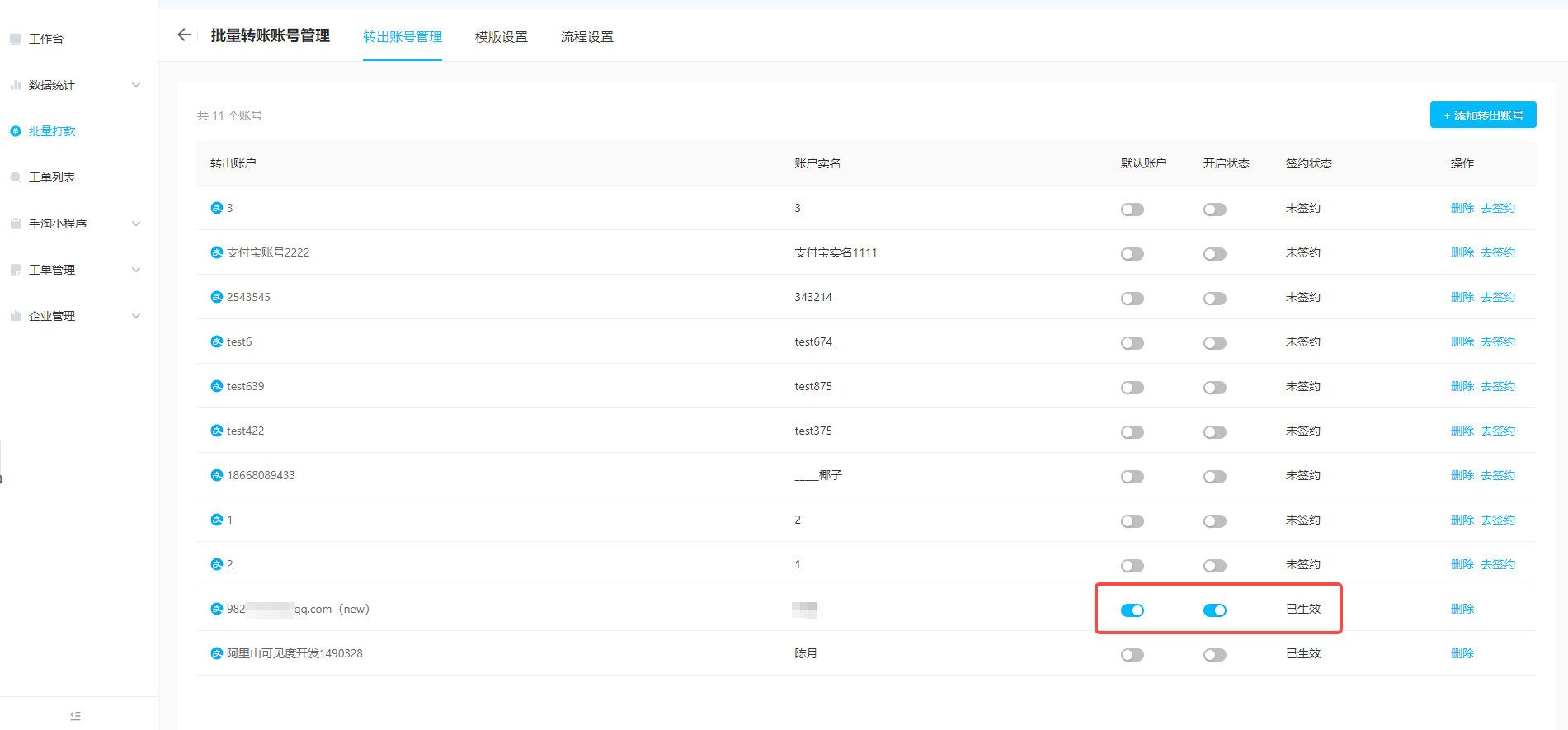Click the real name test875
This screenshot has height=730, width=1568.
point(813,386)
